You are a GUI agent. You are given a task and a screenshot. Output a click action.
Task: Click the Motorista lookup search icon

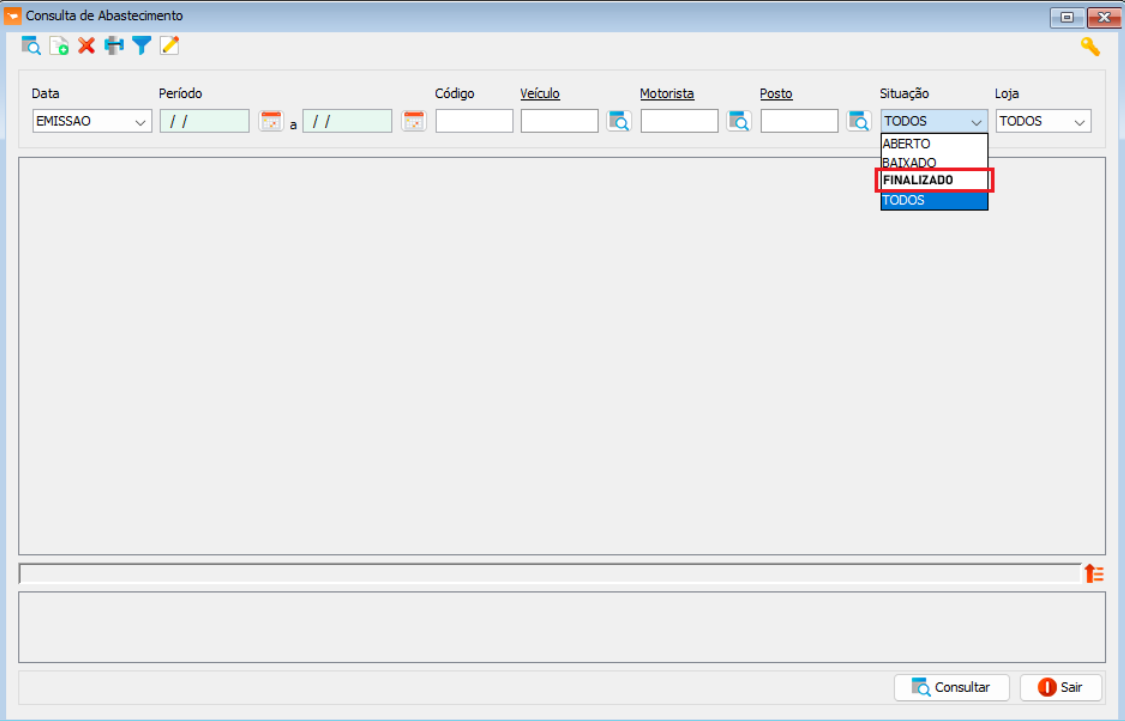click(x=739, y=121)
